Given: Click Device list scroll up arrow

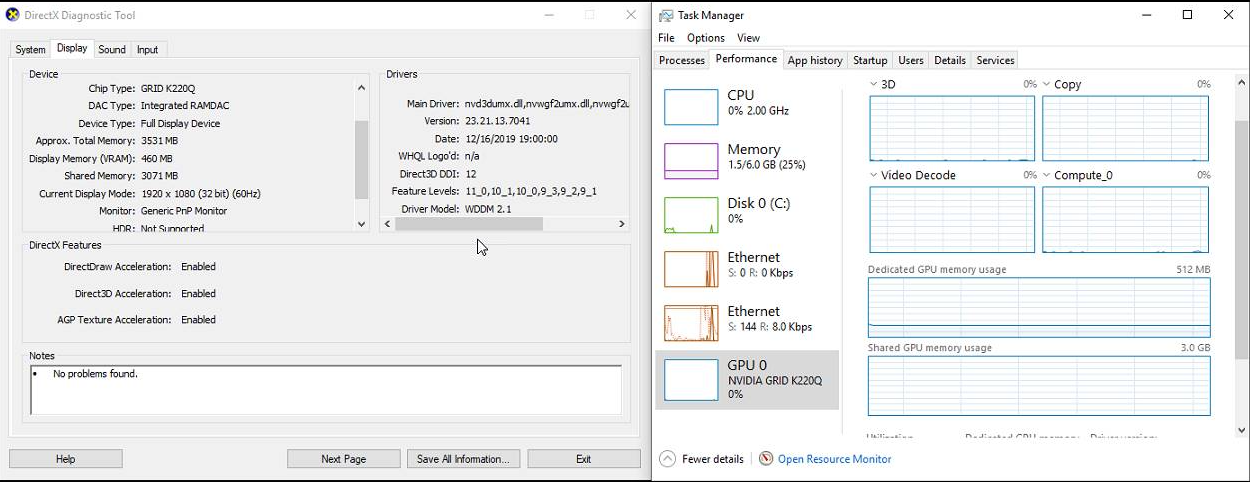Looking at the screenshot, I should [361, 87].
